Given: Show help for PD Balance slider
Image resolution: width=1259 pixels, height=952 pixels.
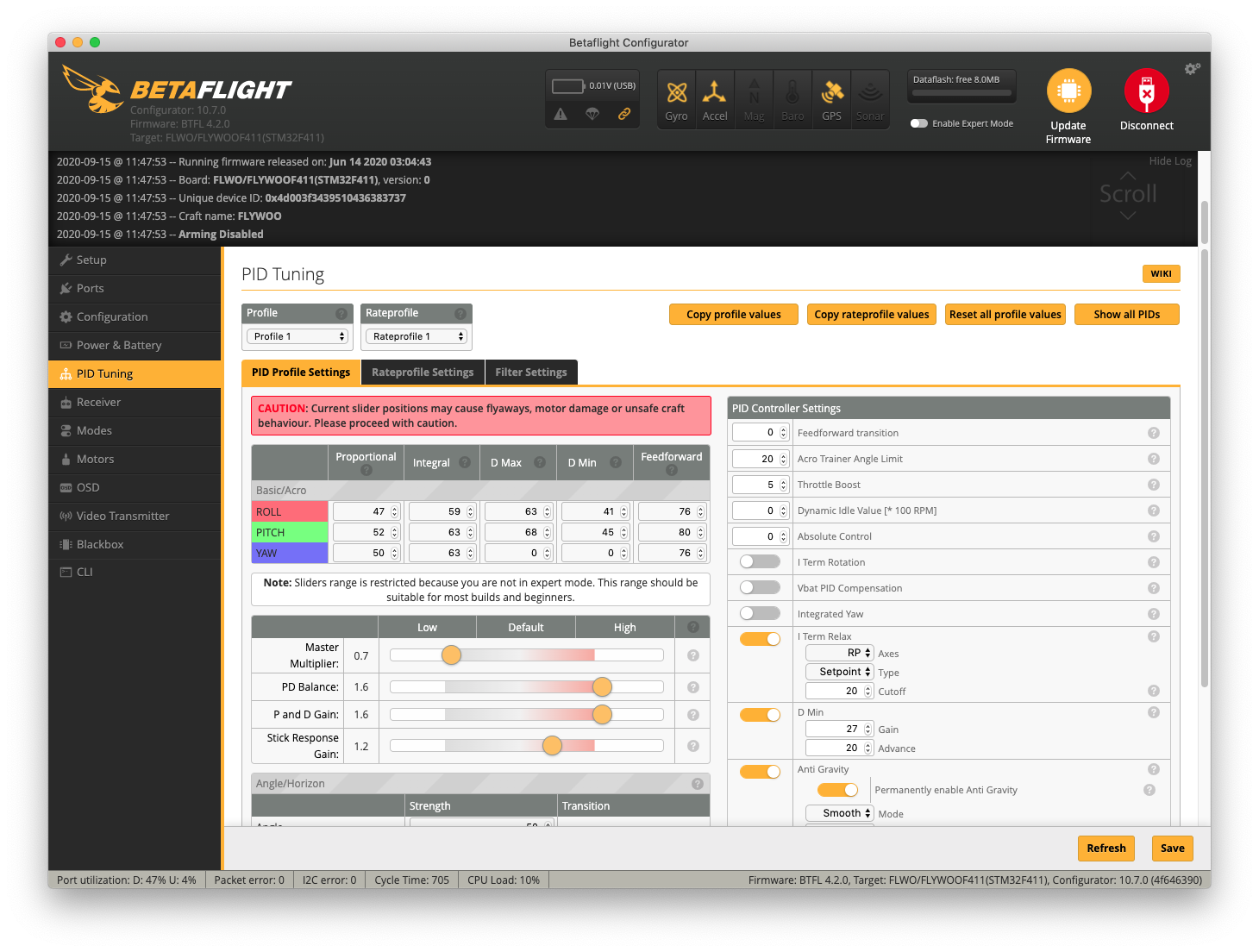Looking at the screenshot, I should pos(692,687).
